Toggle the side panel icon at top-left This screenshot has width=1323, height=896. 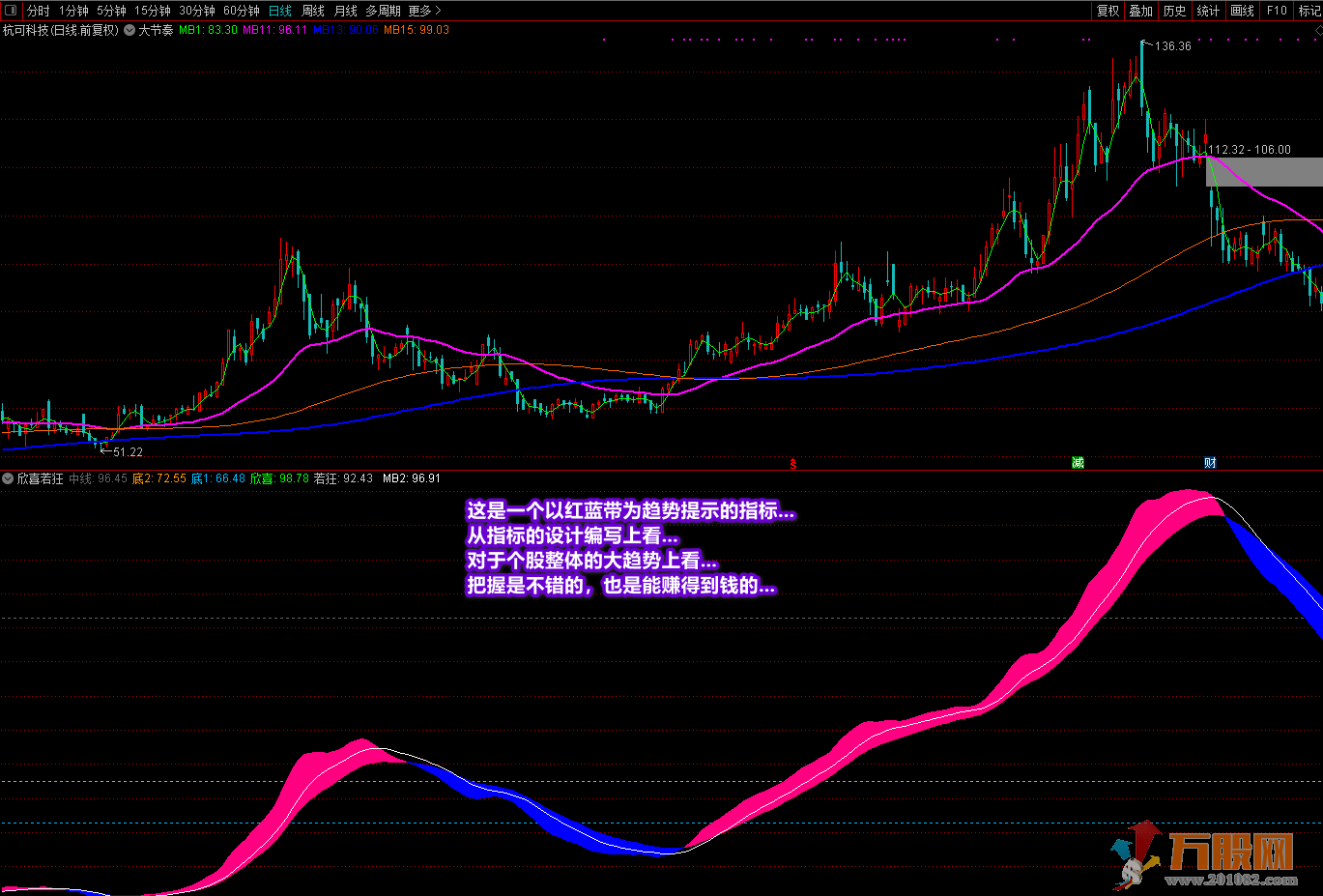pyautogui.click(x=11, y=11)
